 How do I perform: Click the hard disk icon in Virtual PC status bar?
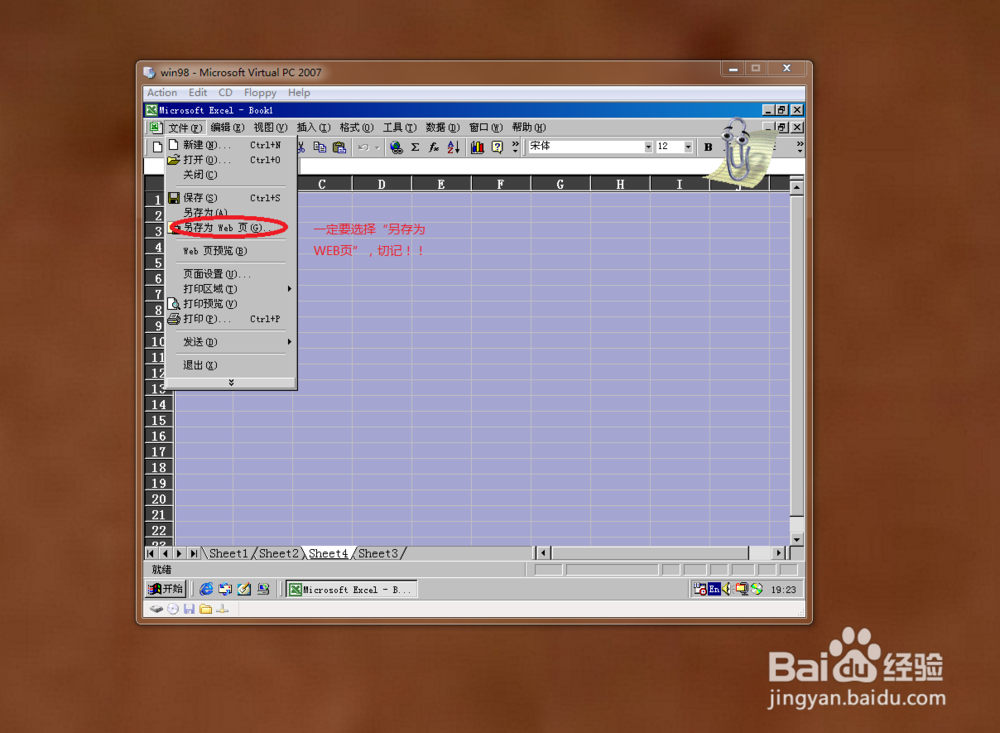click(156, 609)
